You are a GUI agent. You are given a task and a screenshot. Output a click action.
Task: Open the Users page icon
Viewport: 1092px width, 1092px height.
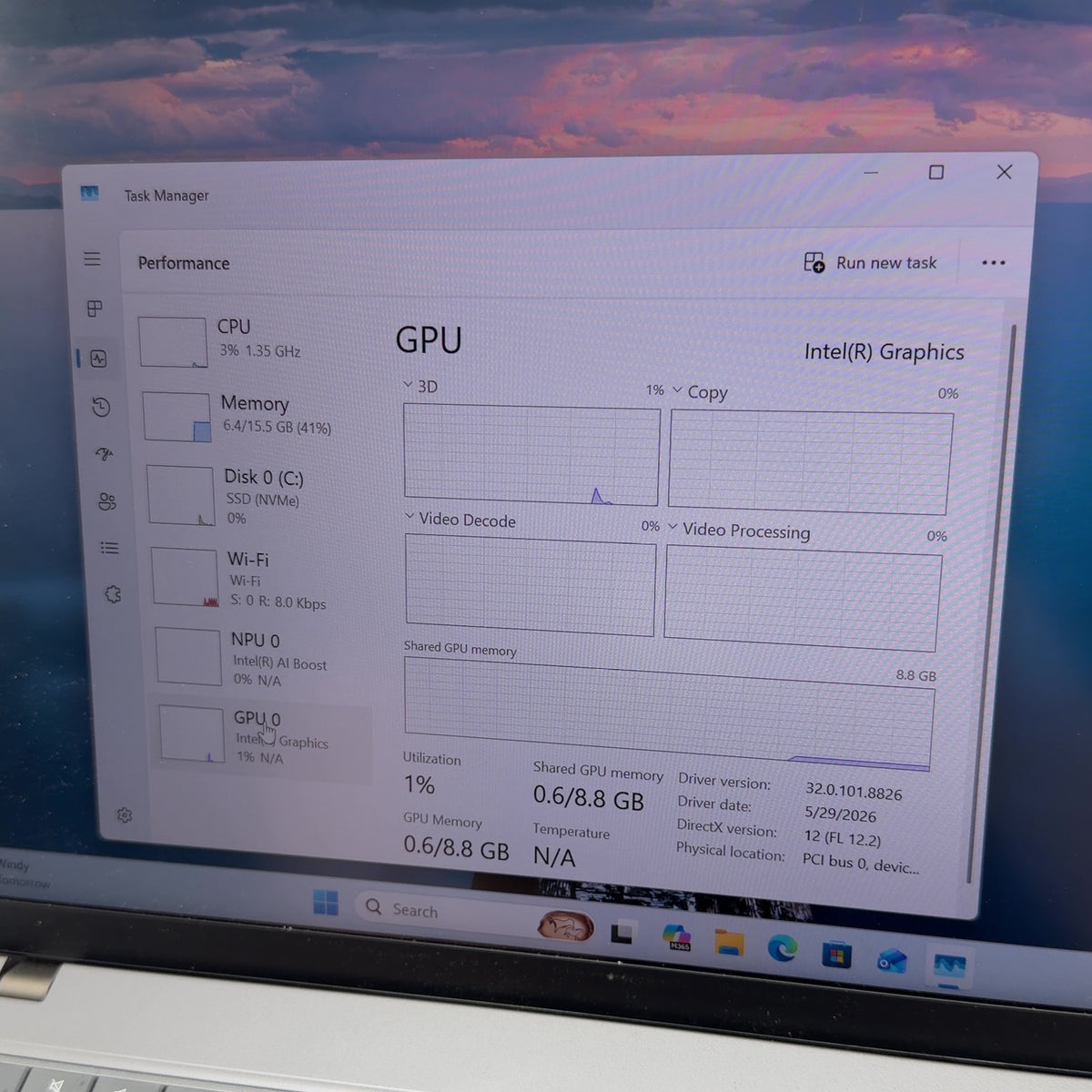point(107,501)
